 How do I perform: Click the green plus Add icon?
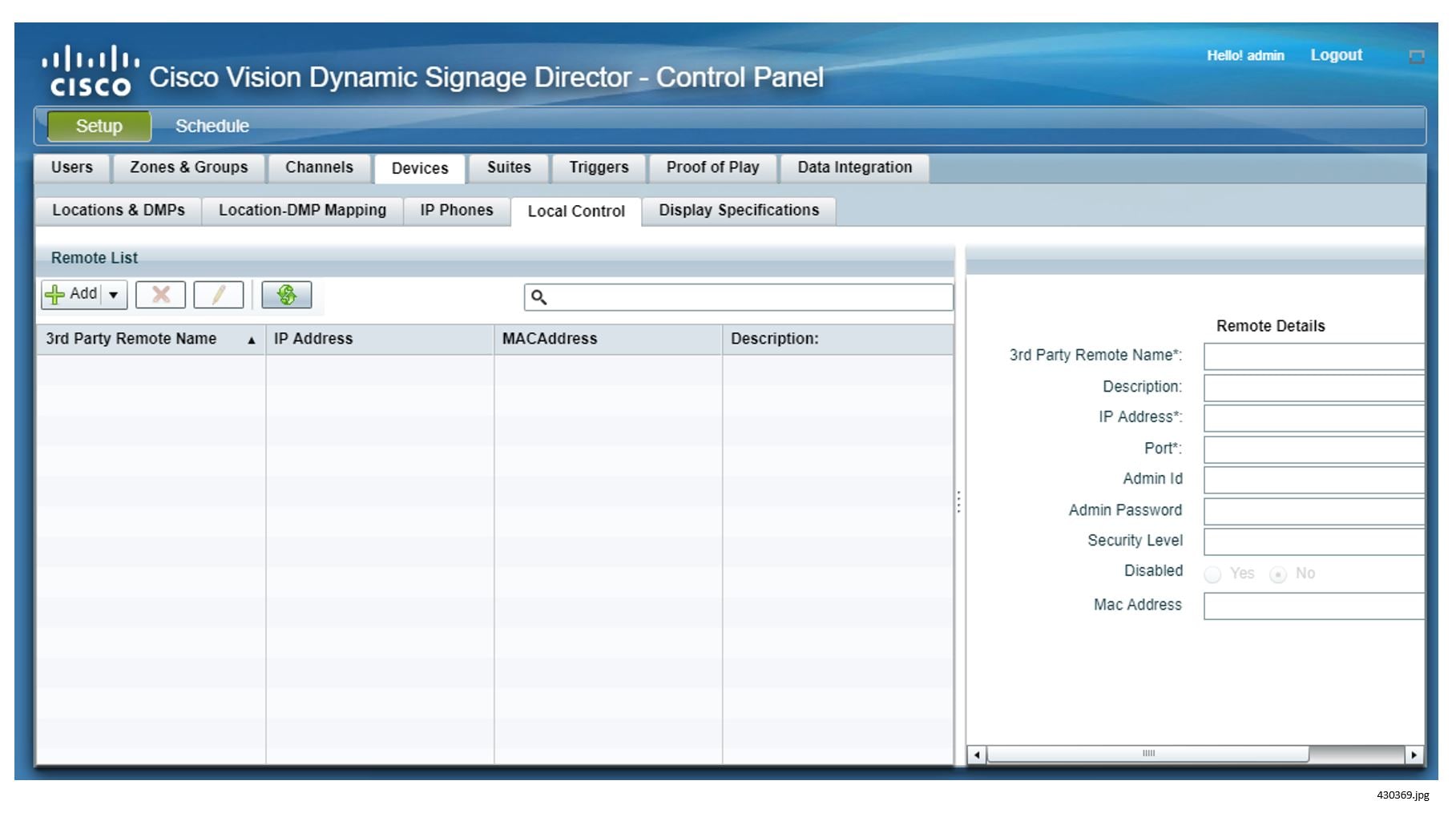point(55,295)
